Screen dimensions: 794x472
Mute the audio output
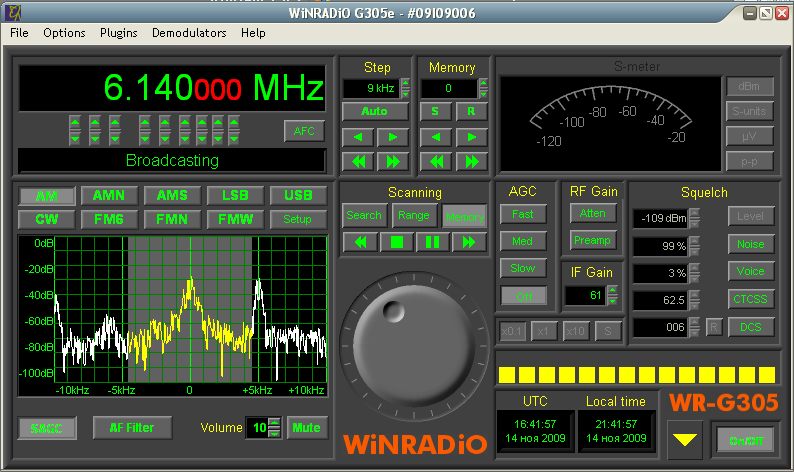click(x=307, y=428)
